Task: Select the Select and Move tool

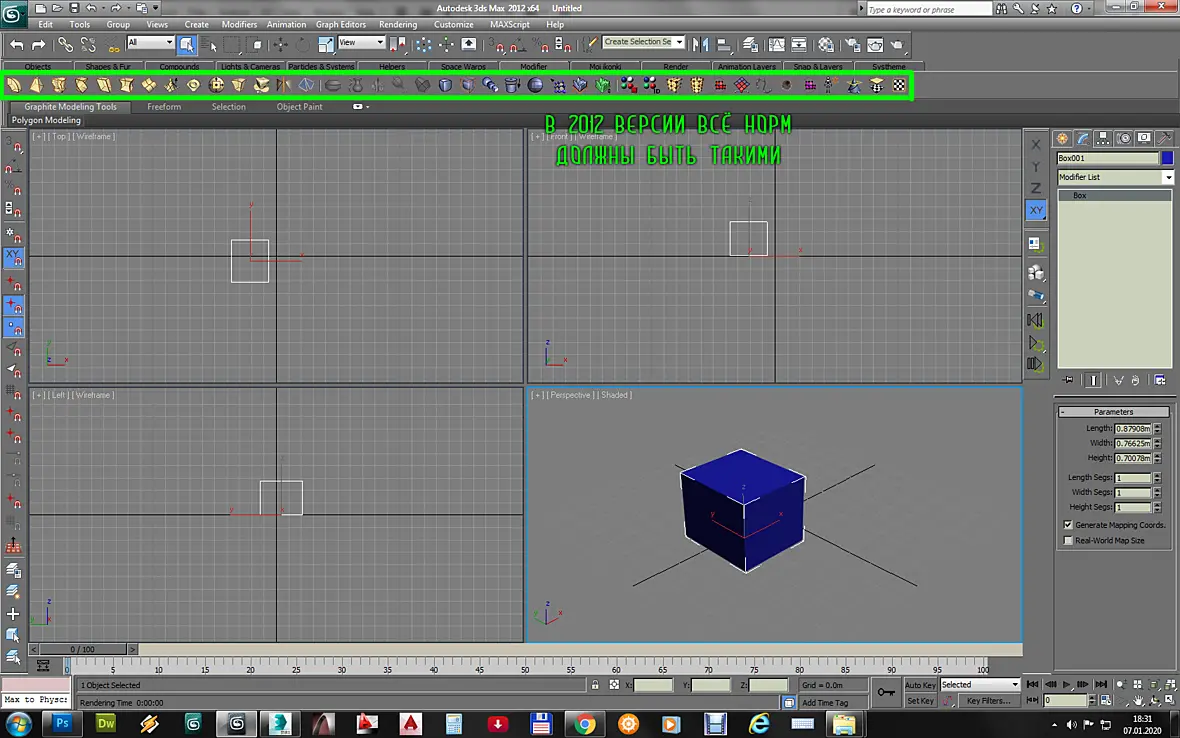Action: pos(280,45)
